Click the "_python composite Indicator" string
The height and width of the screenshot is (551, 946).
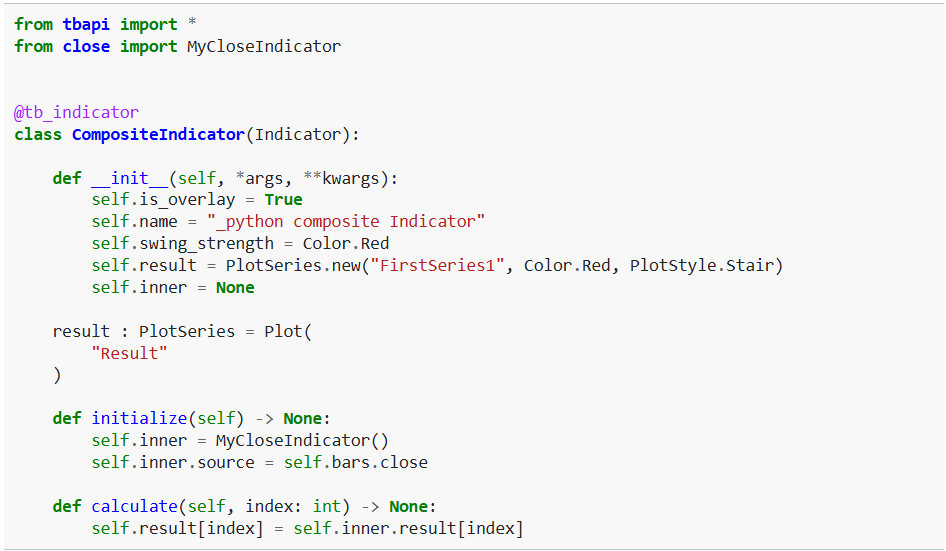point(346,222)
